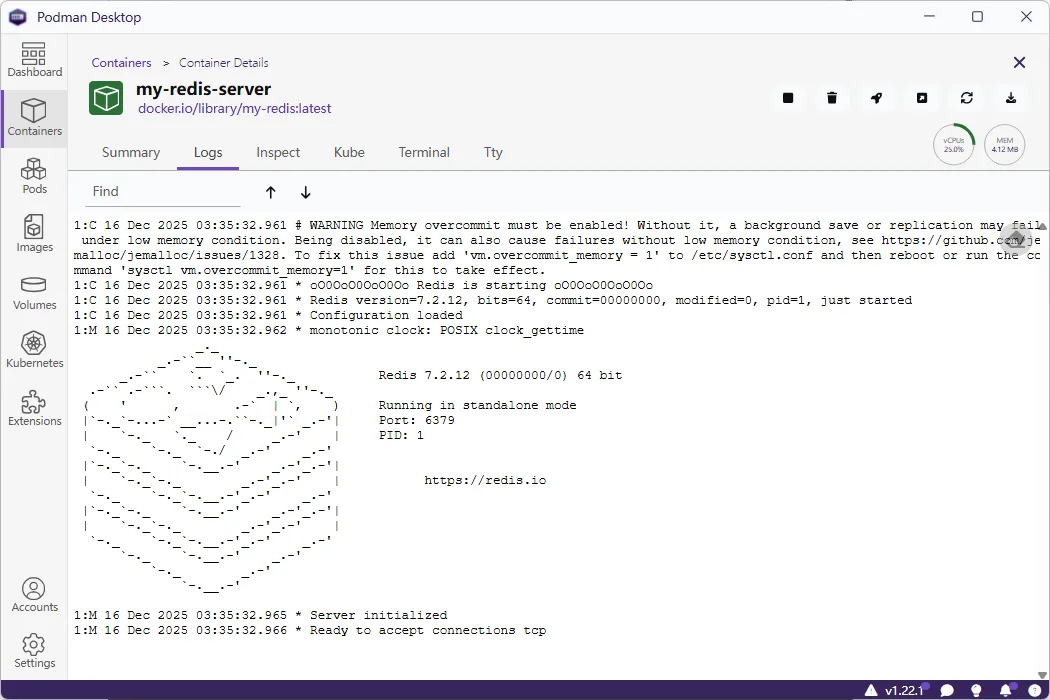Open Kubernetes section in sidebar
Image resolution: width=1050 pixels, height=700 pixels.
click(x=34, y=351)
